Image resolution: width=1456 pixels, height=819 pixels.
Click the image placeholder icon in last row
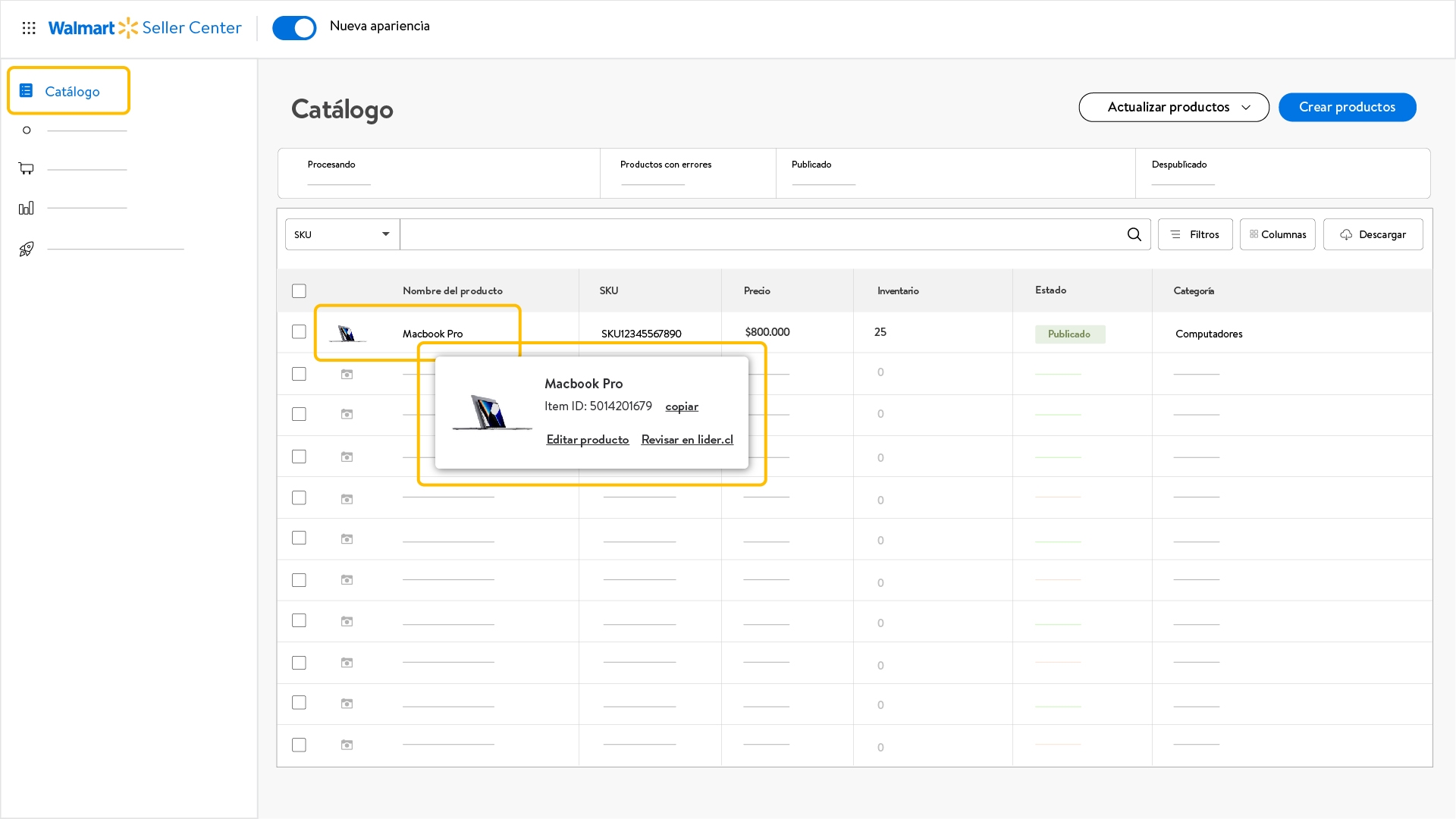click(347, 745)
